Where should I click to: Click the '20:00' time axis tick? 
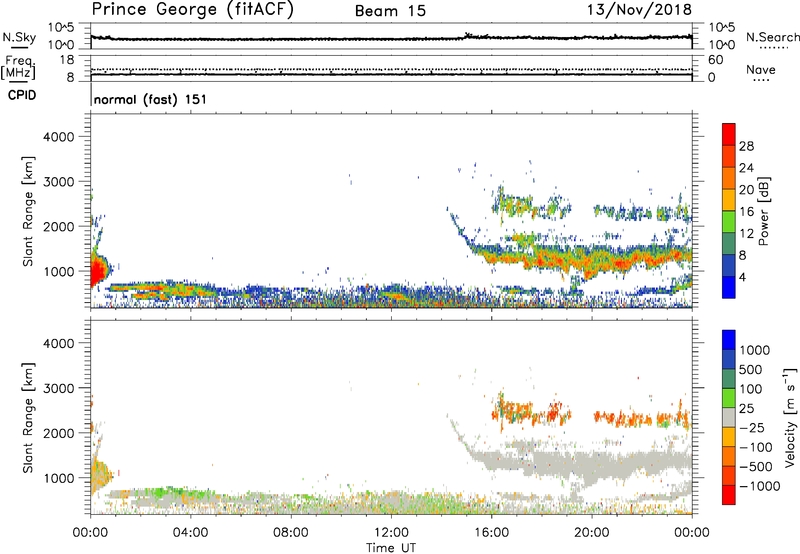click(592, 533)
